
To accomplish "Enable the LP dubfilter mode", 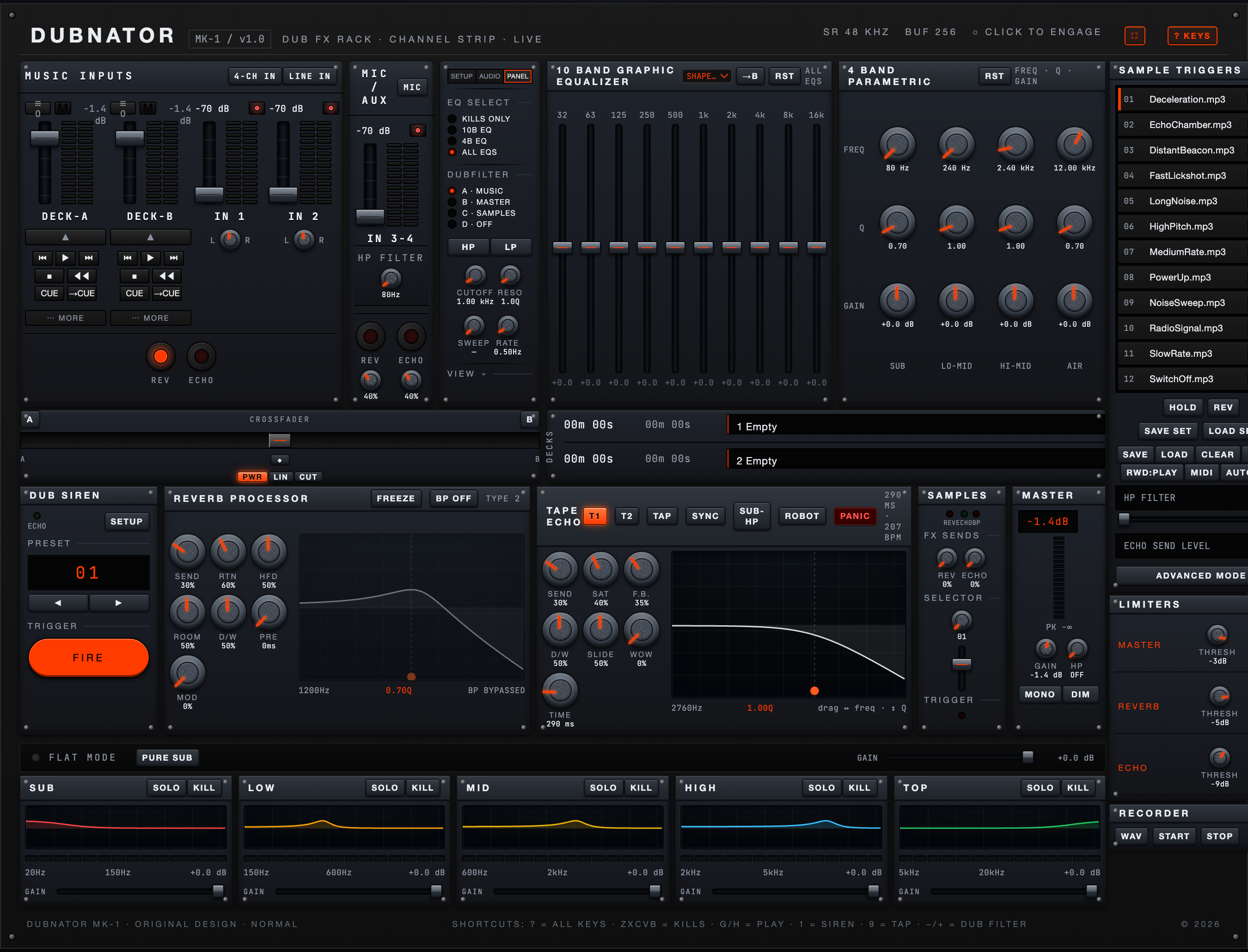I will [511, 247].
